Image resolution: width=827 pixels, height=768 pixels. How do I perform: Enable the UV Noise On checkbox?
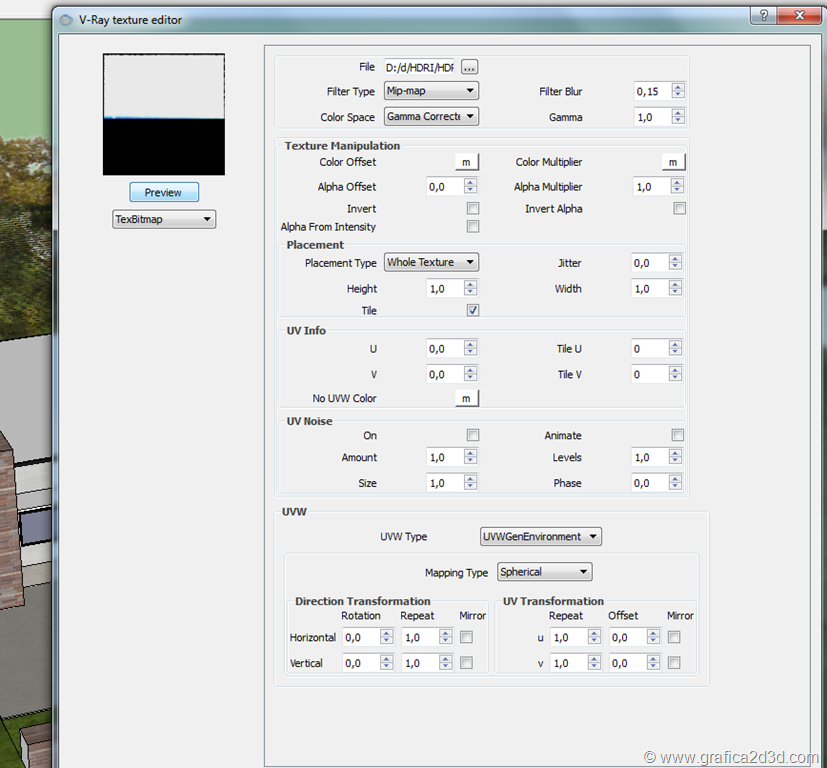pyautogui.click(x=473, y=436)
